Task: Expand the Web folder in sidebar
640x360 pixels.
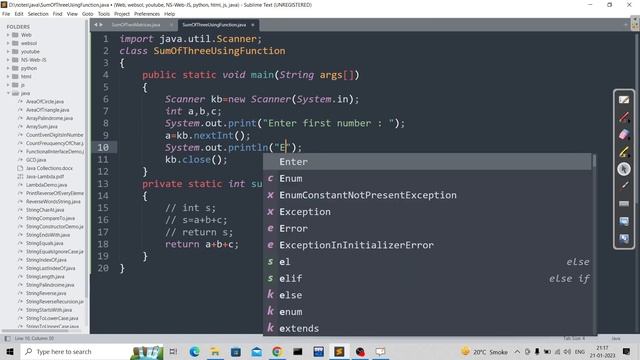Action: tap(8, 35)
